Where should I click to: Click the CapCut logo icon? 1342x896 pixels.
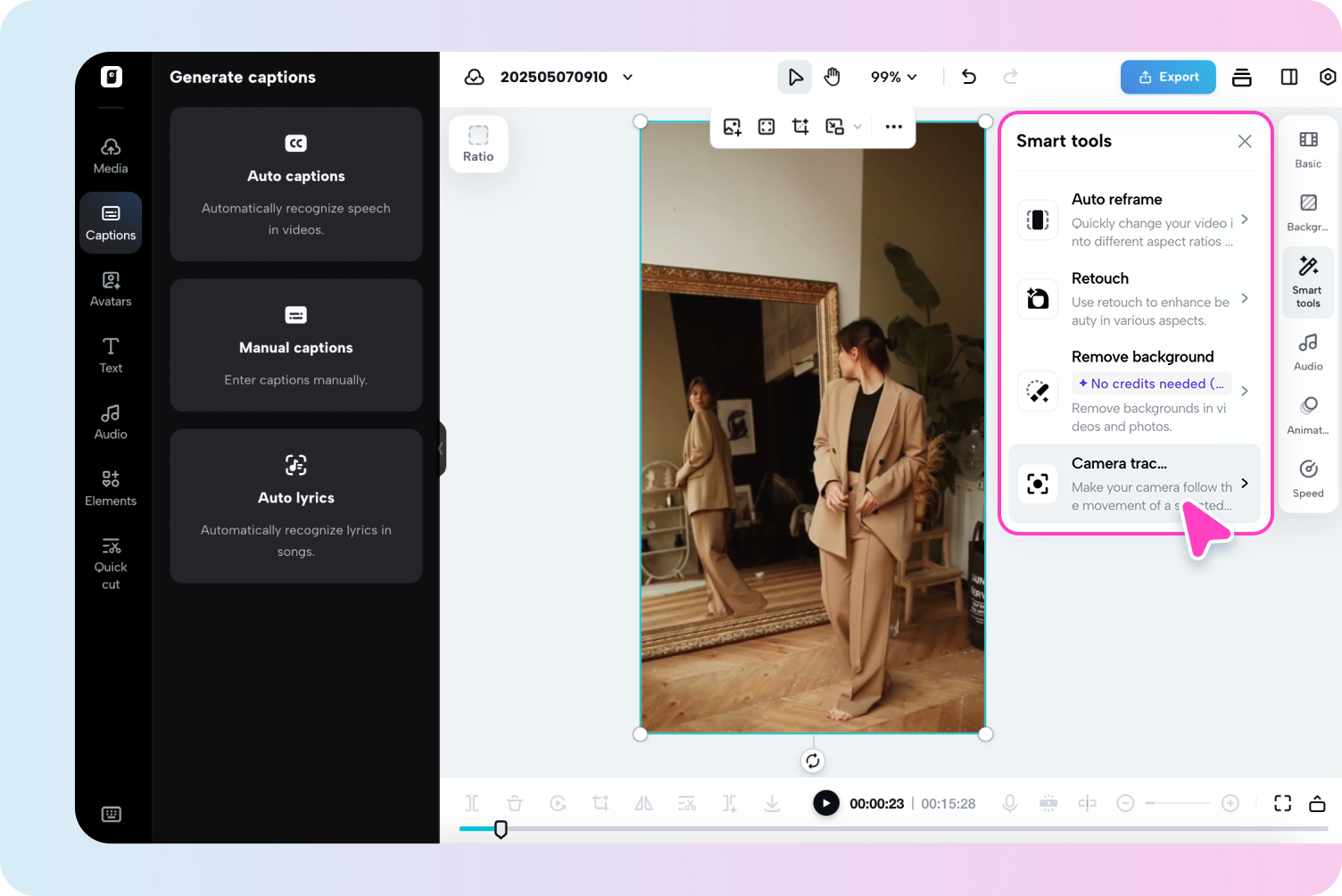pos(112,77)
